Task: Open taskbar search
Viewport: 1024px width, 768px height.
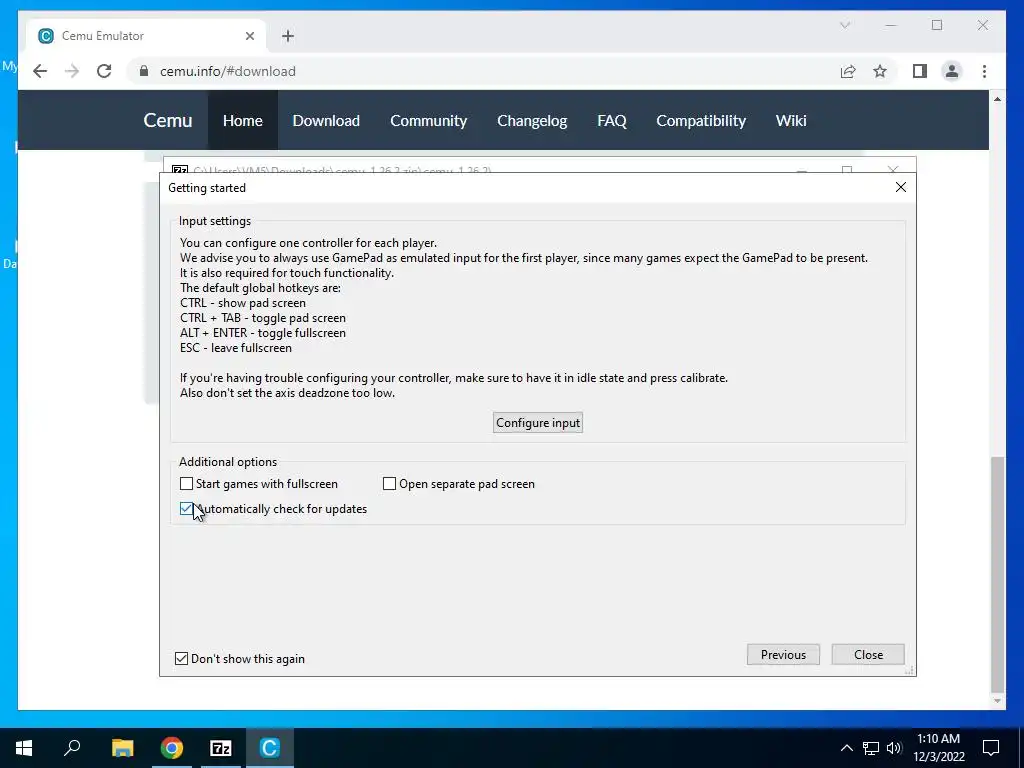Action: pos(72,748)
